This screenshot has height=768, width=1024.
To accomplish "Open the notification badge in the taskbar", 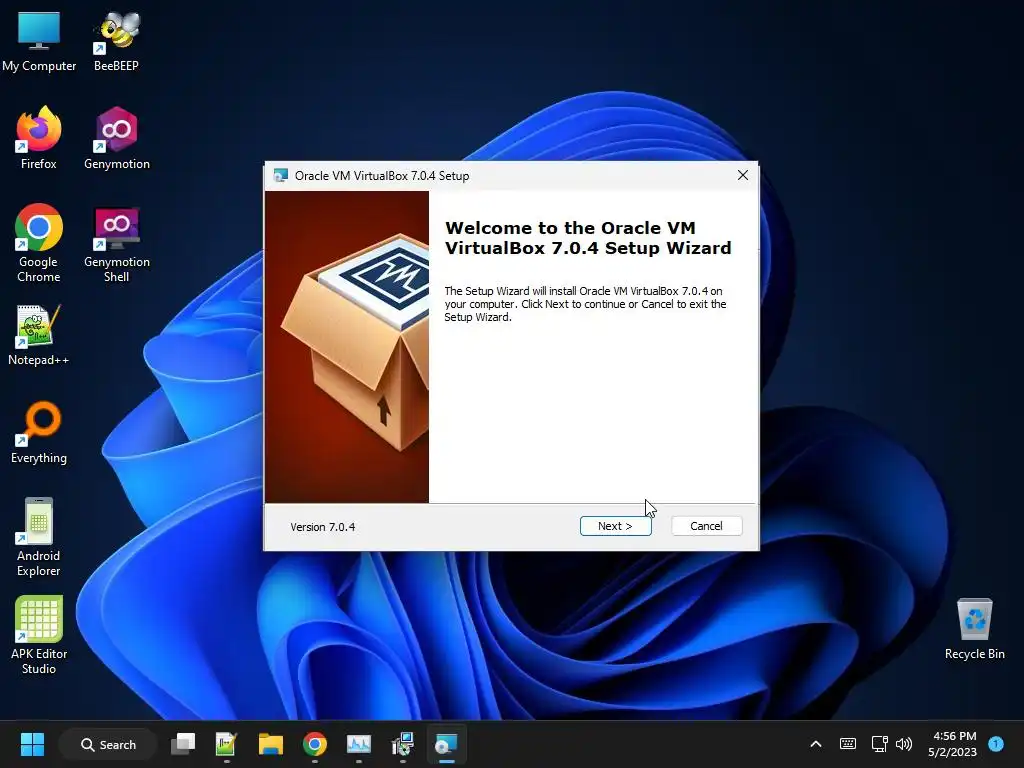I will [996, 744].
